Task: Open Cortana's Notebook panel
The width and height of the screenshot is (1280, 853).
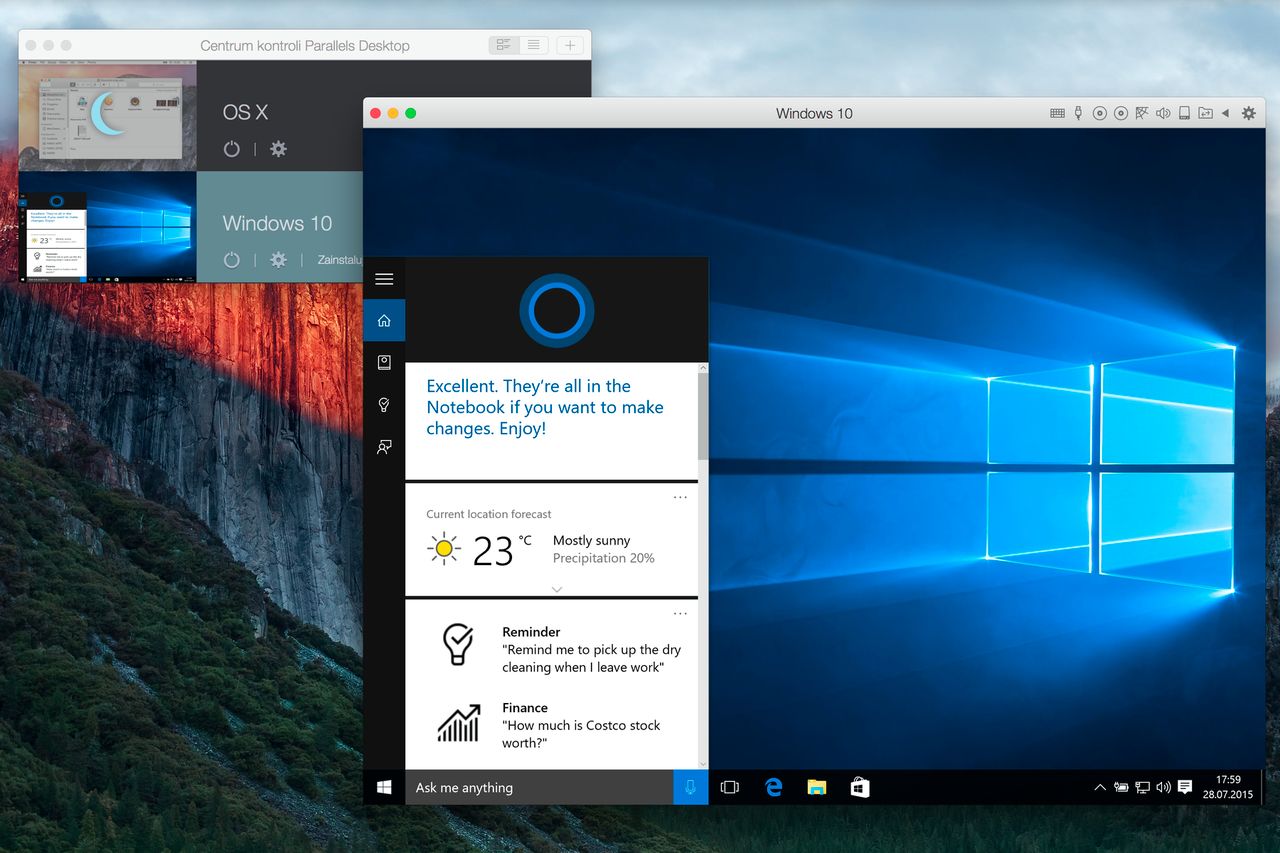Action: coord(384,362)
